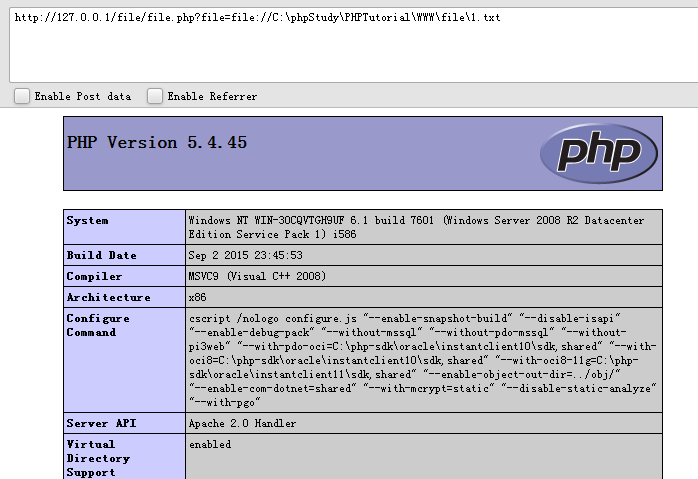Viewport: 698px width, 479px height.
Task: Select the Configure Command label
Action: pyautogui.click(x=98, y=325)
